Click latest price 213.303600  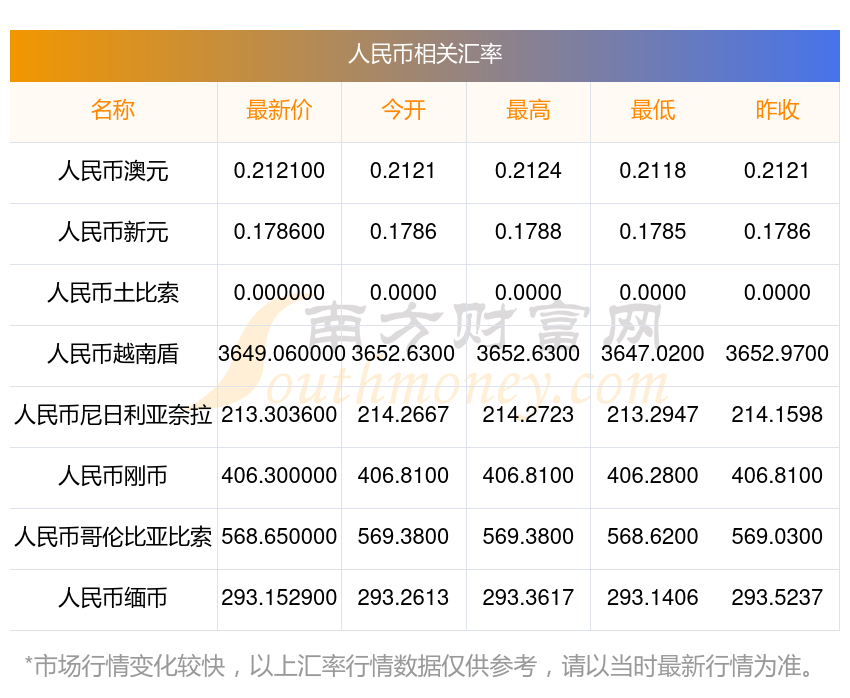(279, 415)
